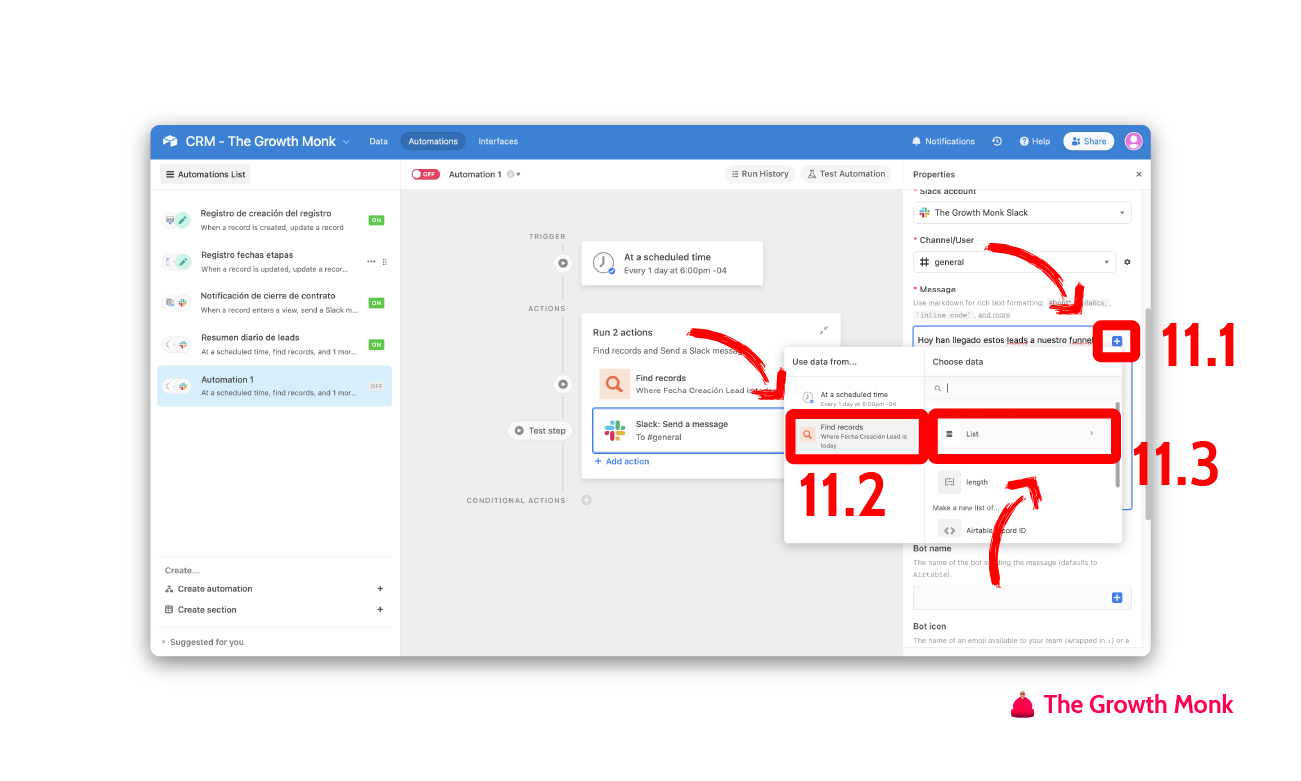Click the info icon beside Automation 1
The height and width of the screenshot is (781, 1301).
(510, 174)
